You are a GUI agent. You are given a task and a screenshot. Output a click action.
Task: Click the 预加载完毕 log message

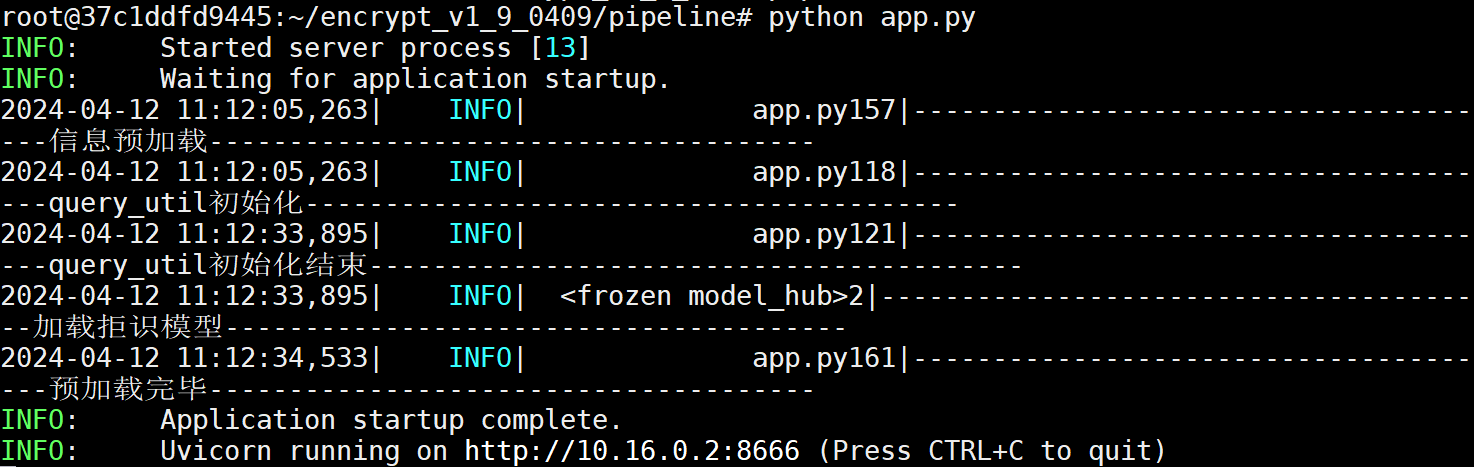click(x=128, y=389)
